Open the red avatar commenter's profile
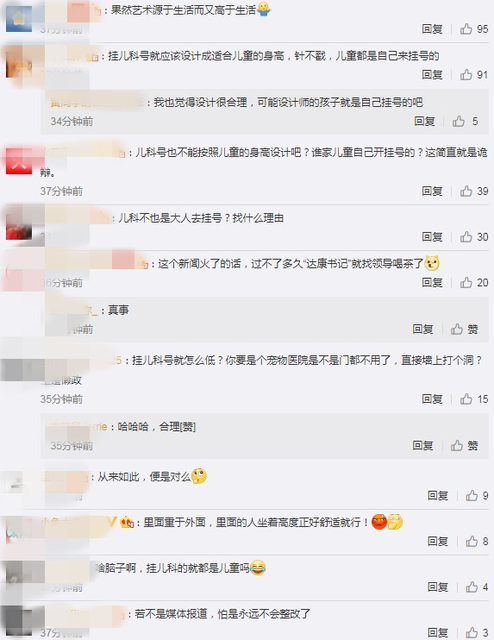Screen dimensions: 494x640 click(19, 162)
